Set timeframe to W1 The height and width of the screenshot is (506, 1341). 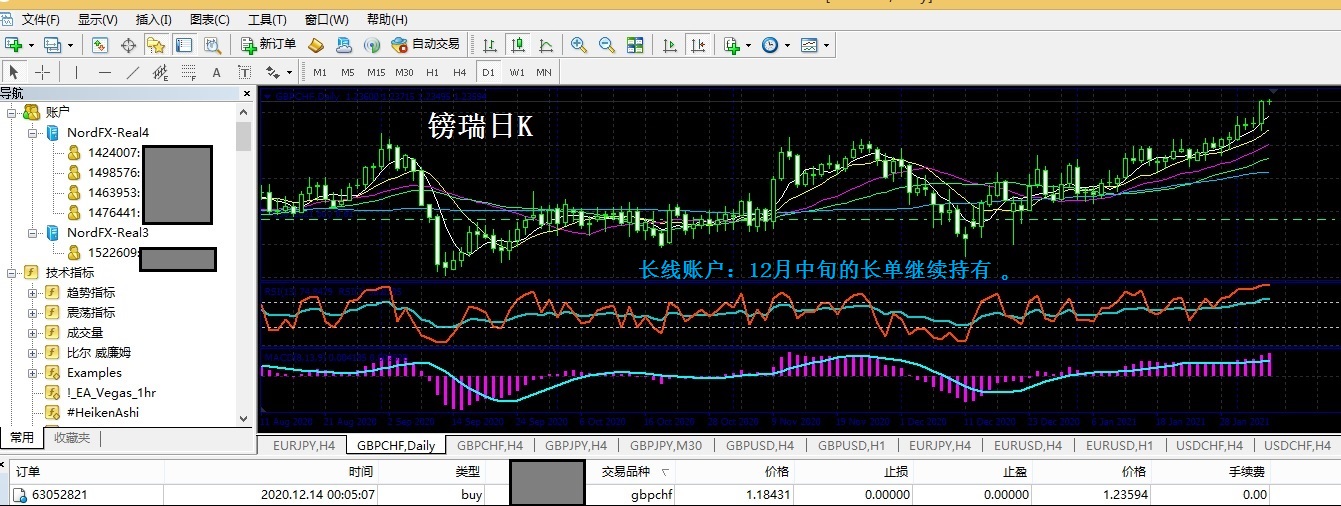tap(516, 72)
